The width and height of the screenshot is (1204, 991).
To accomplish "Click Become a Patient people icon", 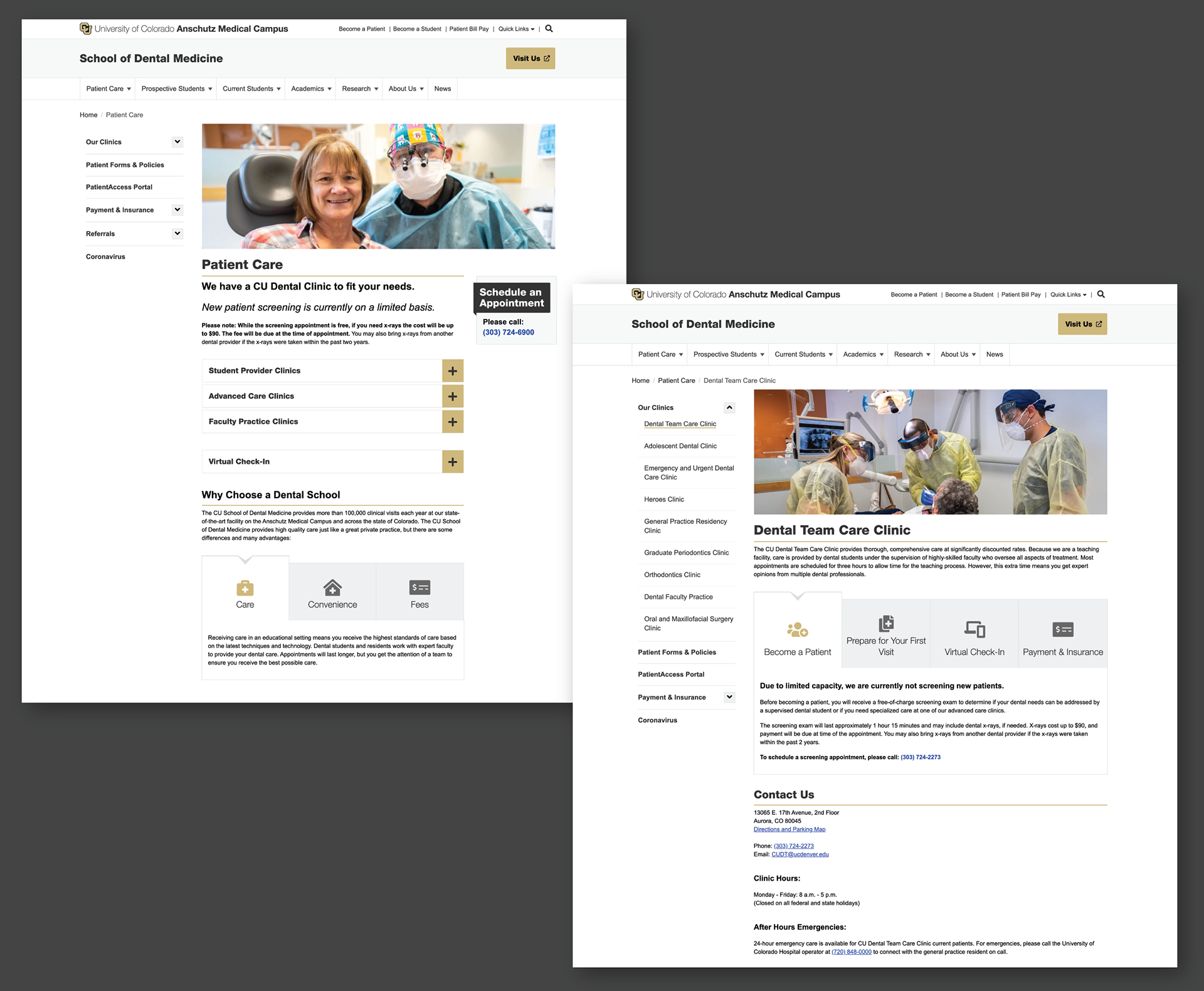I will pos(798,629).
